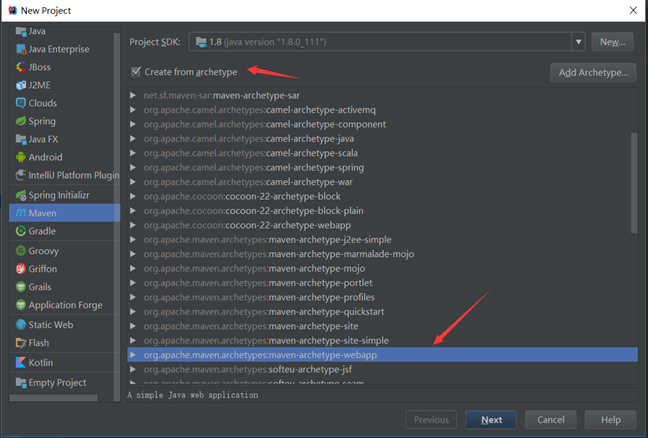Select maven-archetype-profiles row

click(x=382, y=298)
